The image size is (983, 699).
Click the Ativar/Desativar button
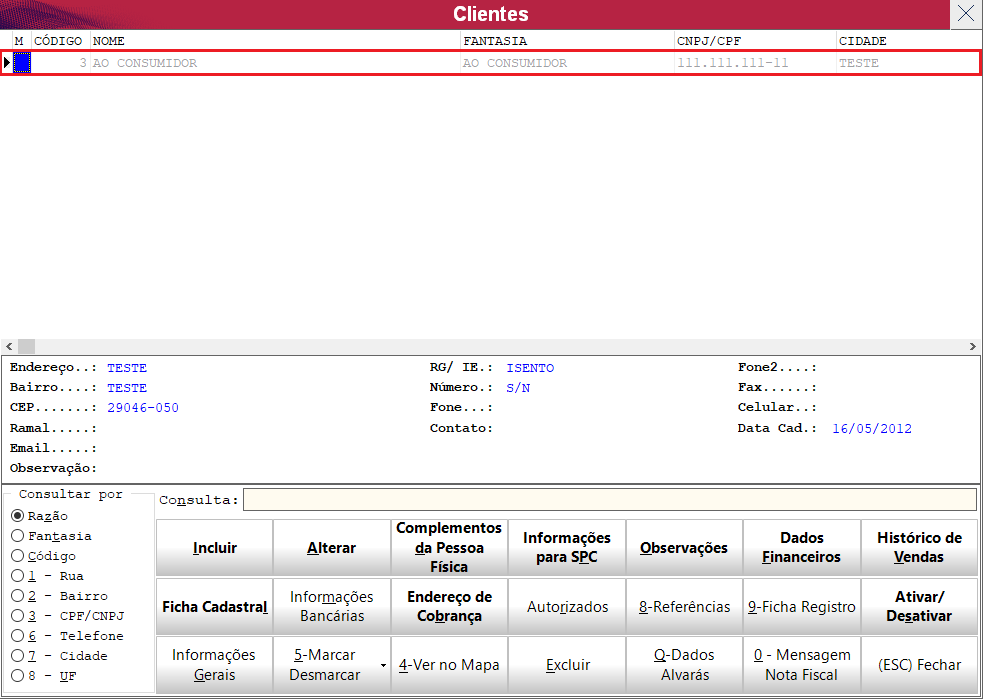[919, 606]
